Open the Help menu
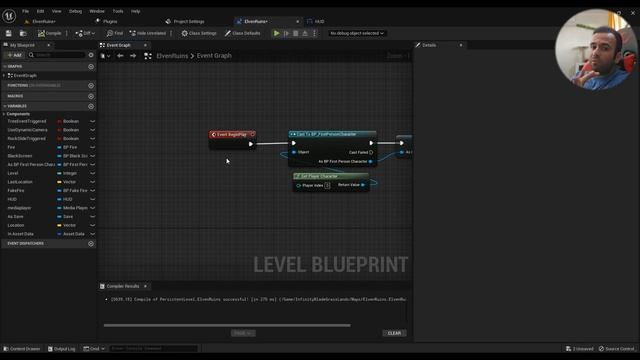The image size is (640, 360). click(136, 11)
